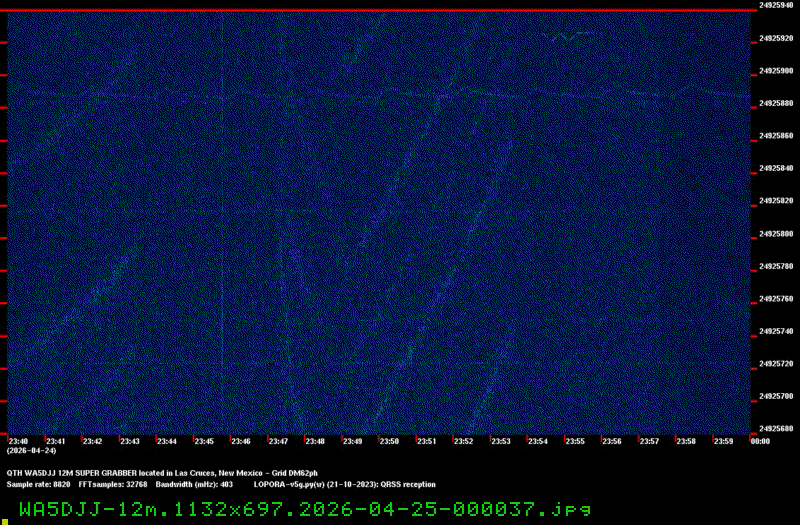Pick time axis label 23:59
800x525 pixels.
723,441
